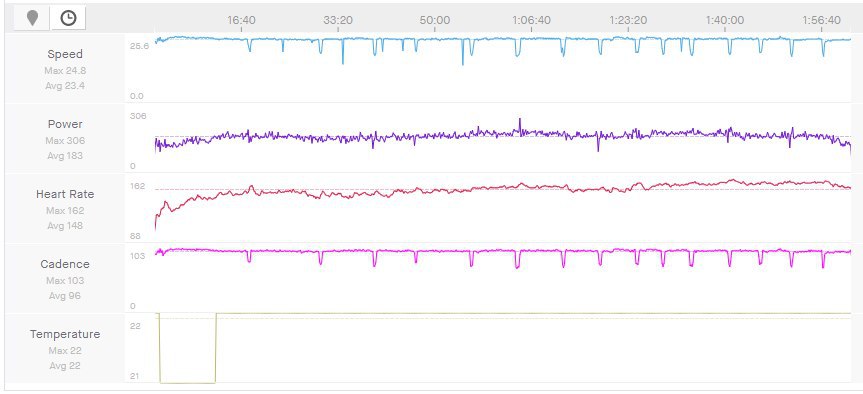Click the 1:56:40 time axis marker

pos(821,20)
